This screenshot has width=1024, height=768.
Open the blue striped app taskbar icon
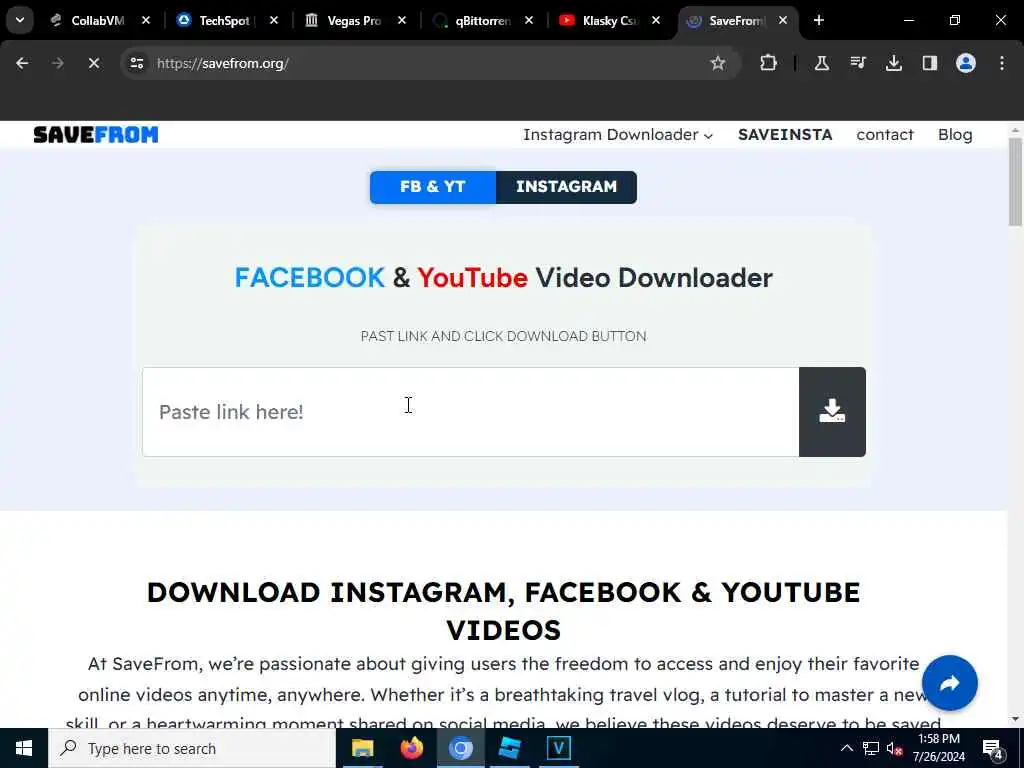[509, 748]
